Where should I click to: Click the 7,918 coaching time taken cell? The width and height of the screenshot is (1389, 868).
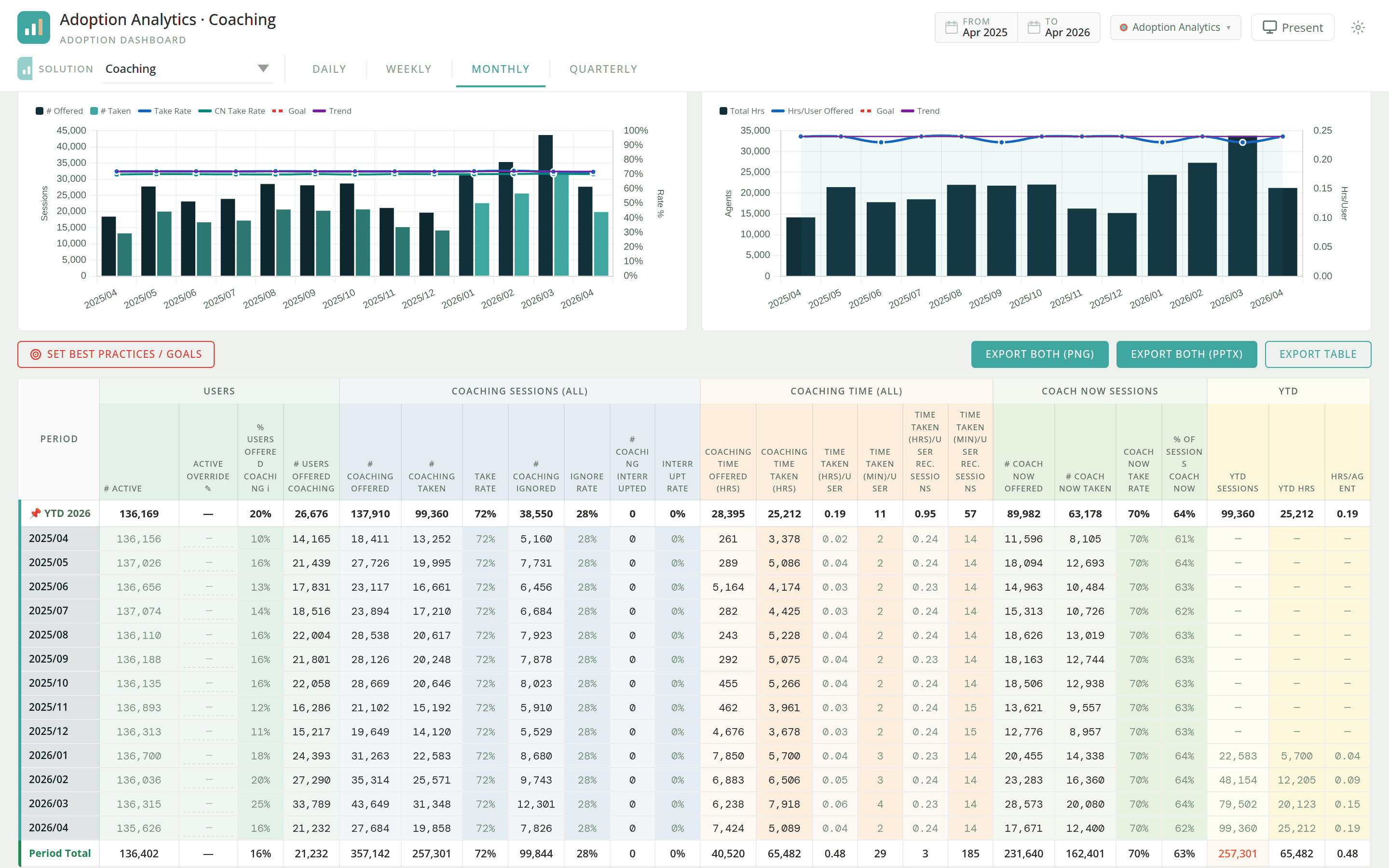click(784, 804)
